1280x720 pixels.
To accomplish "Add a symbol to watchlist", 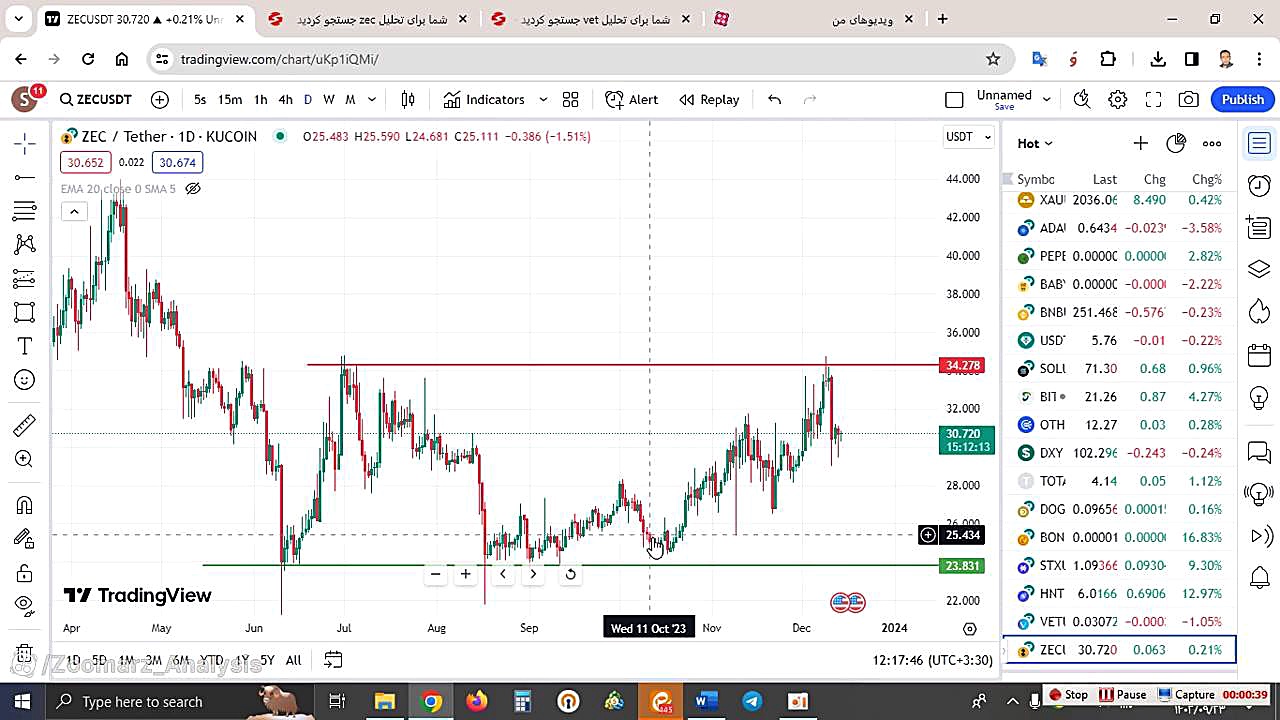I will (1140, 143).
